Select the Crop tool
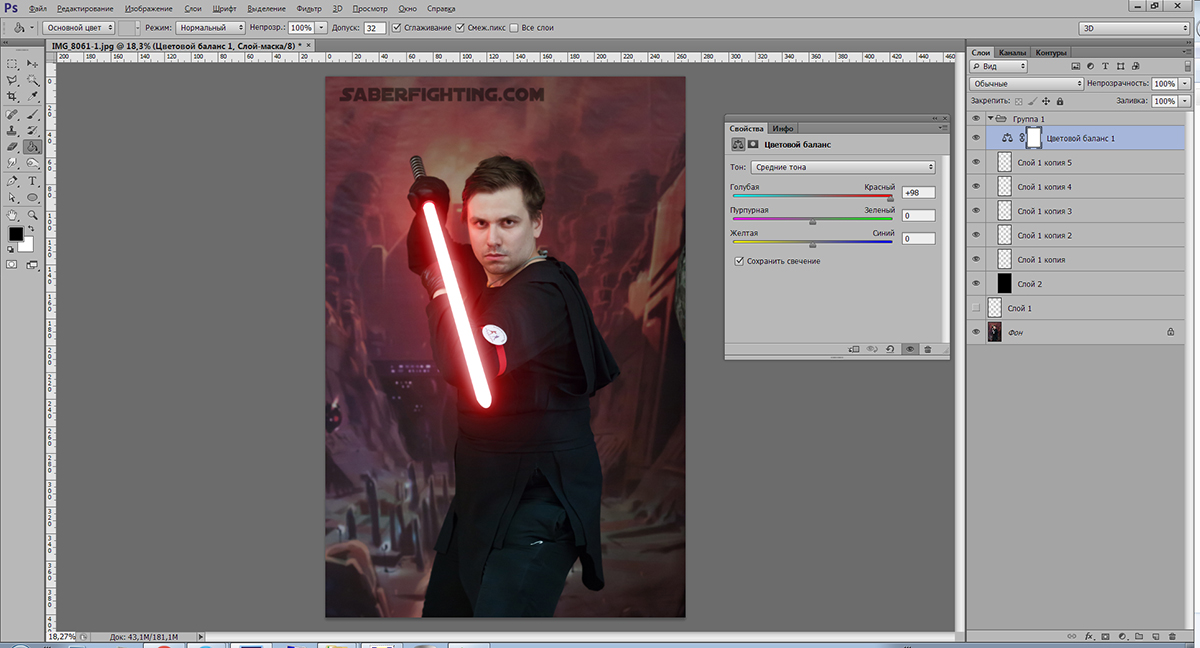Image resolution: width=1200 pixels, height=648 pixels. (x=12, y=96)
